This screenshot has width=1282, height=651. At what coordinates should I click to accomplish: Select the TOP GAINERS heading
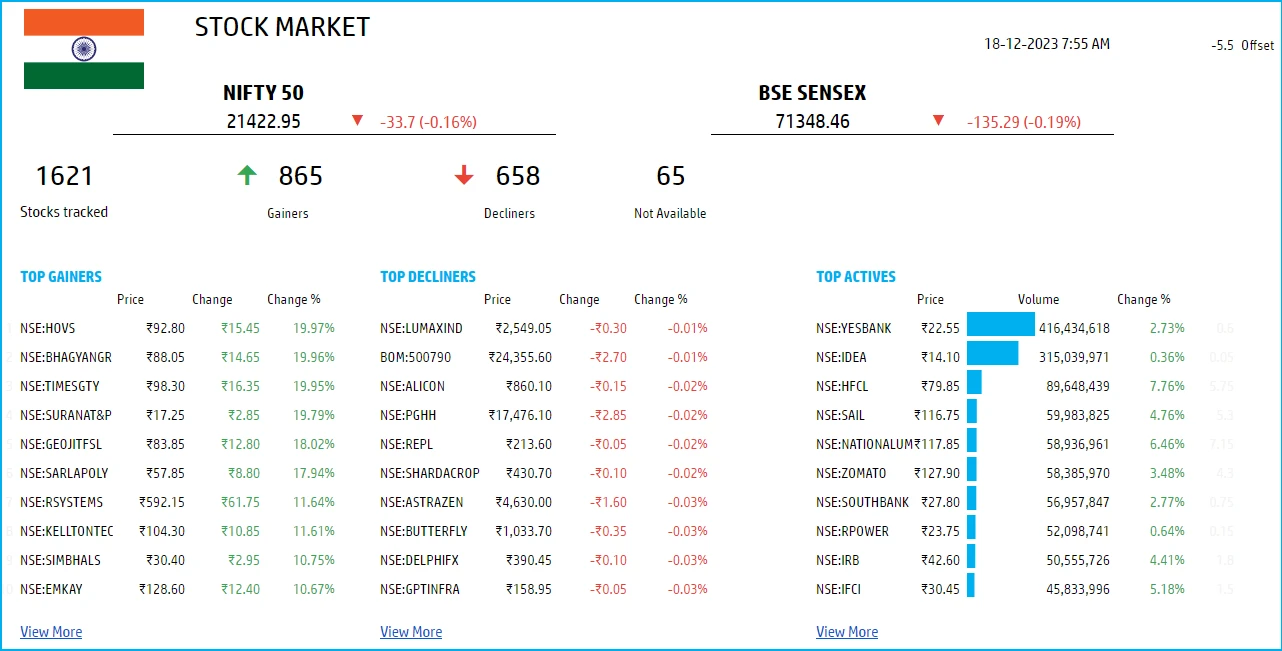tap(61, 277)
